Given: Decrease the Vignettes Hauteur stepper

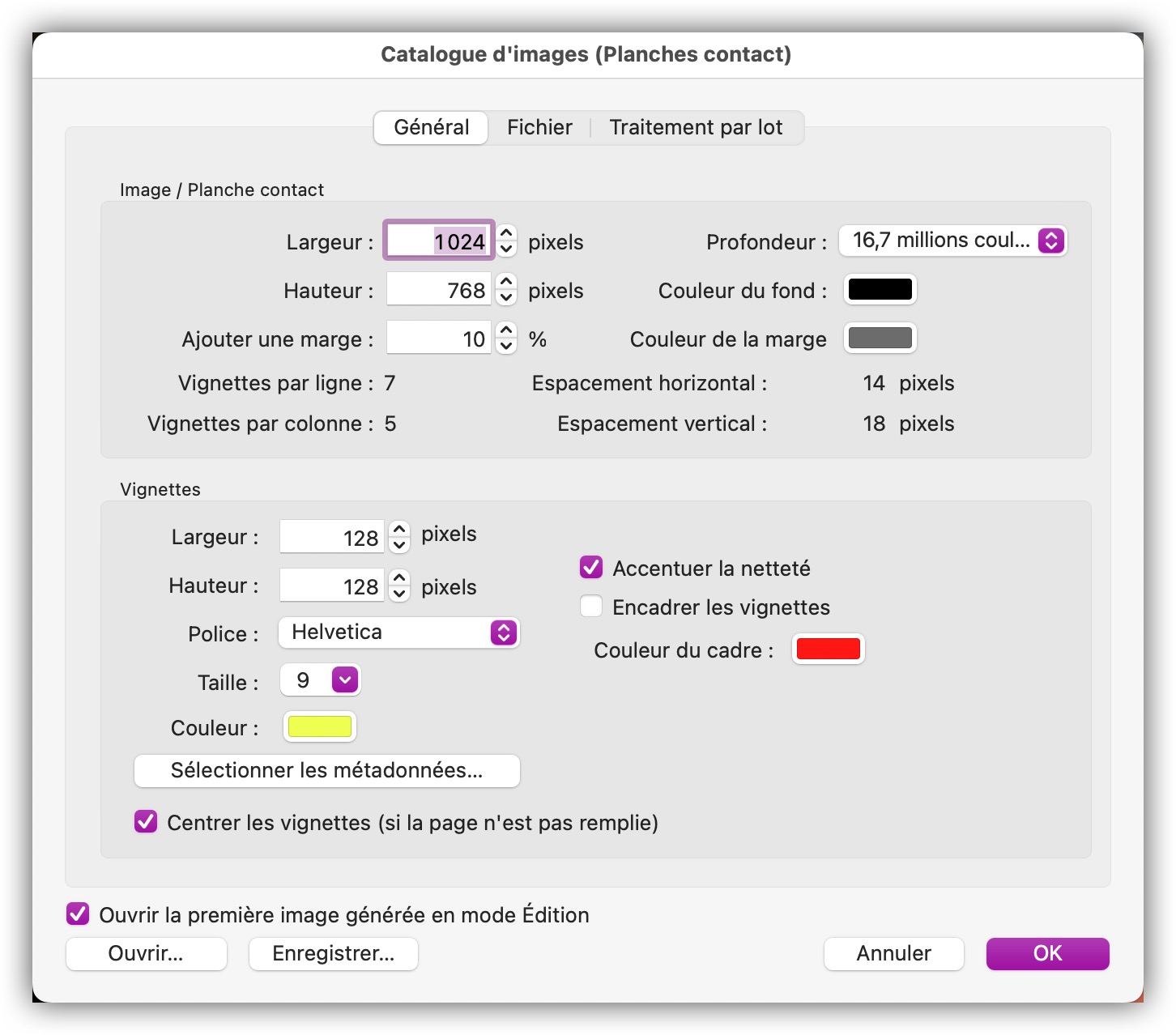Looking at the screenshot, I should click(399, 594).
